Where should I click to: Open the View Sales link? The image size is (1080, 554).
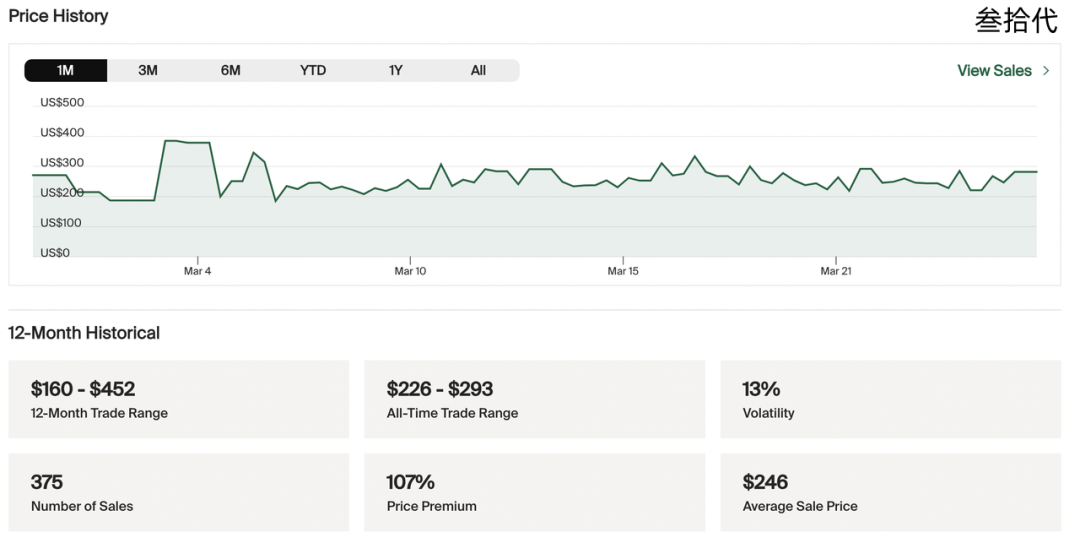coord(994,70)
